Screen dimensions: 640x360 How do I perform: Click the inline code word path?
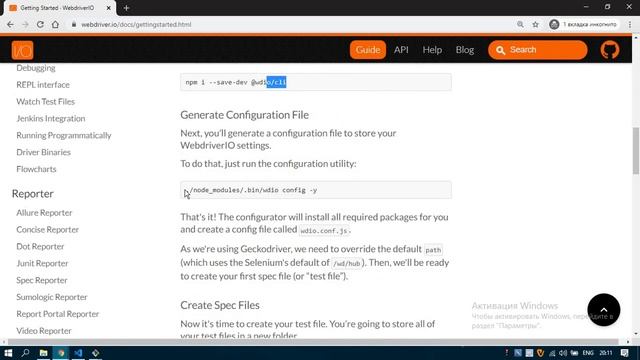pyautogui.click(x=433, y=250)
